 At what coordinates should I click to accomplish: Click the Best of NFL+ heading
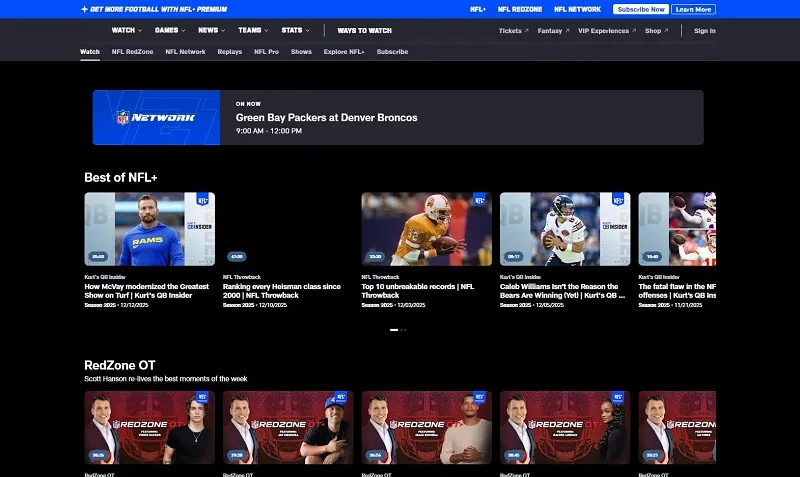tap(121, 178)
